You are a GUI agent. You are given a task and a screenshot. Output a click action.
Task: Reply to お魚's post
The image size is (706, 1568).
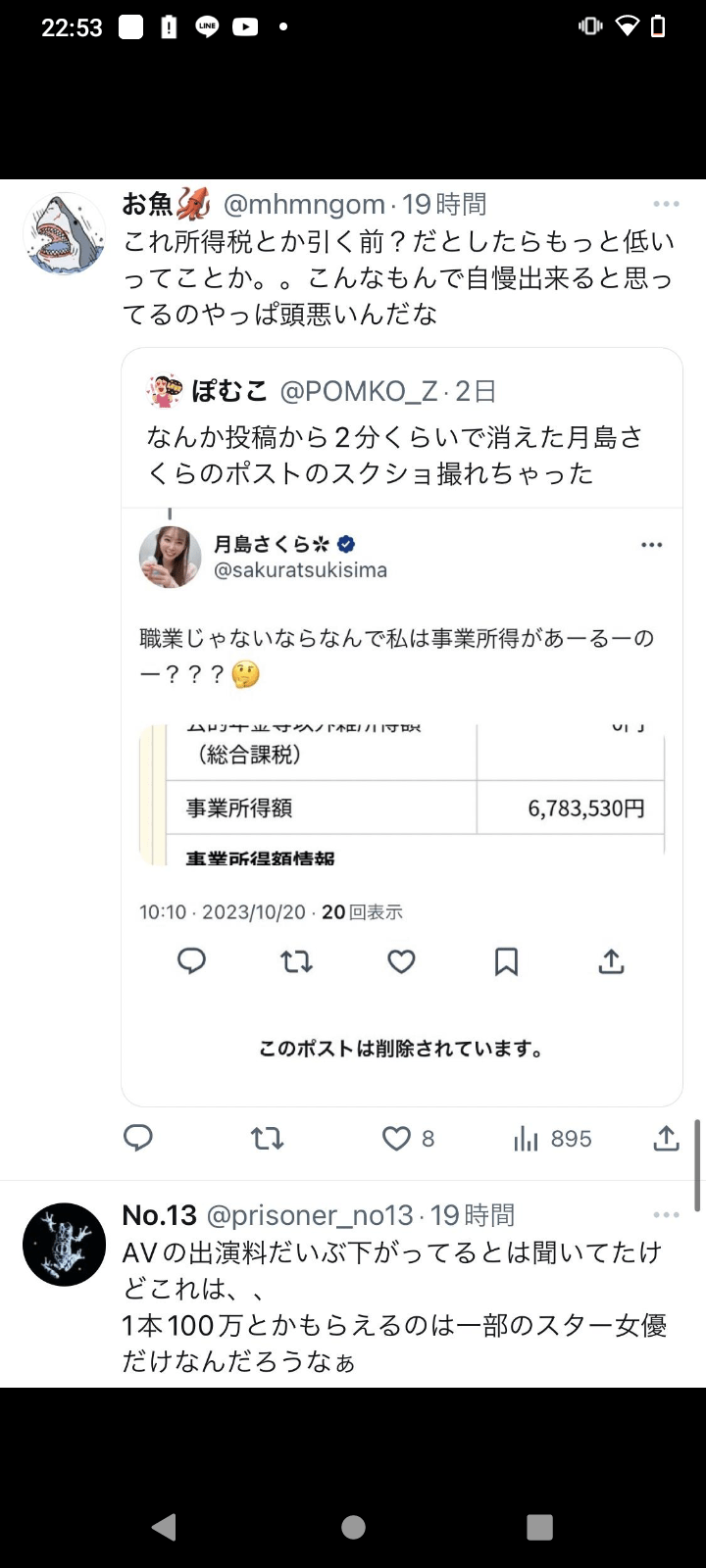138,1138
